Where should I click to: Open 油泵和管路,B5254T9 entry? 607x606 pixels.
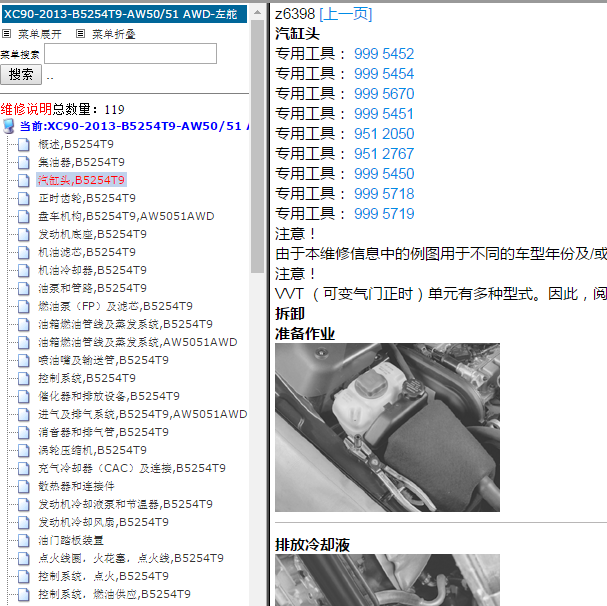click(92, 288)
